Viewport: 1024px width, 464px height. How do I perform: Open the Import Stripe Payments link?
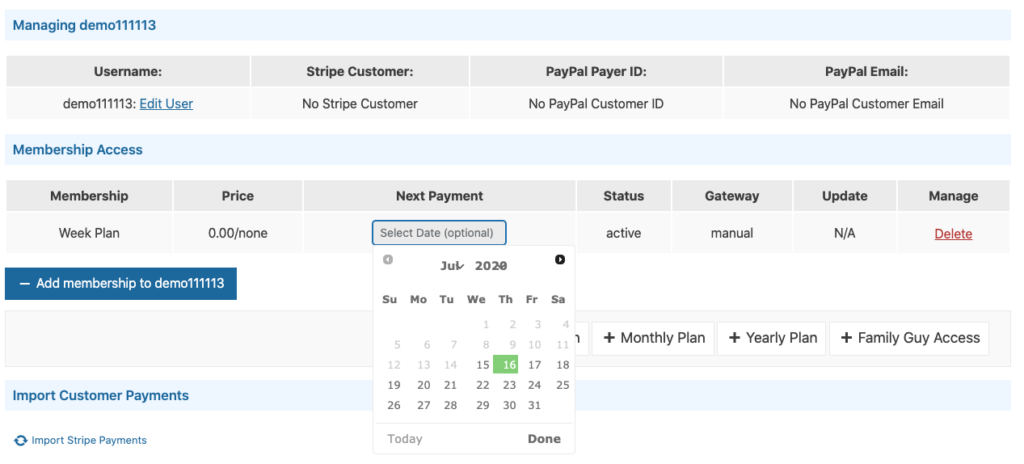click(88, 441)
